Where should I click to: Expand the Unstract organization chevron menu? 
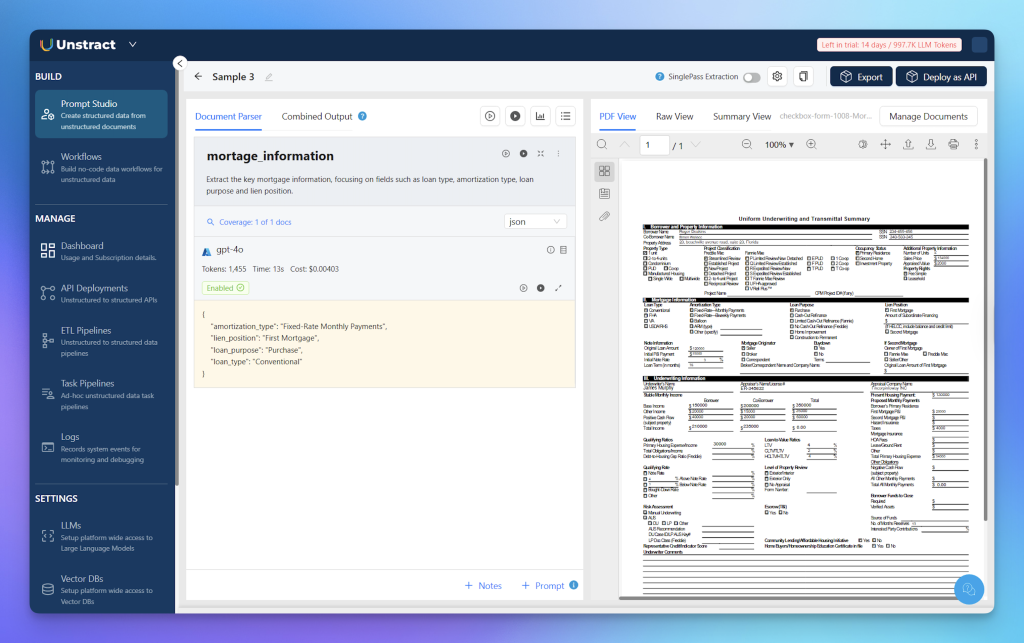(133, 44)
